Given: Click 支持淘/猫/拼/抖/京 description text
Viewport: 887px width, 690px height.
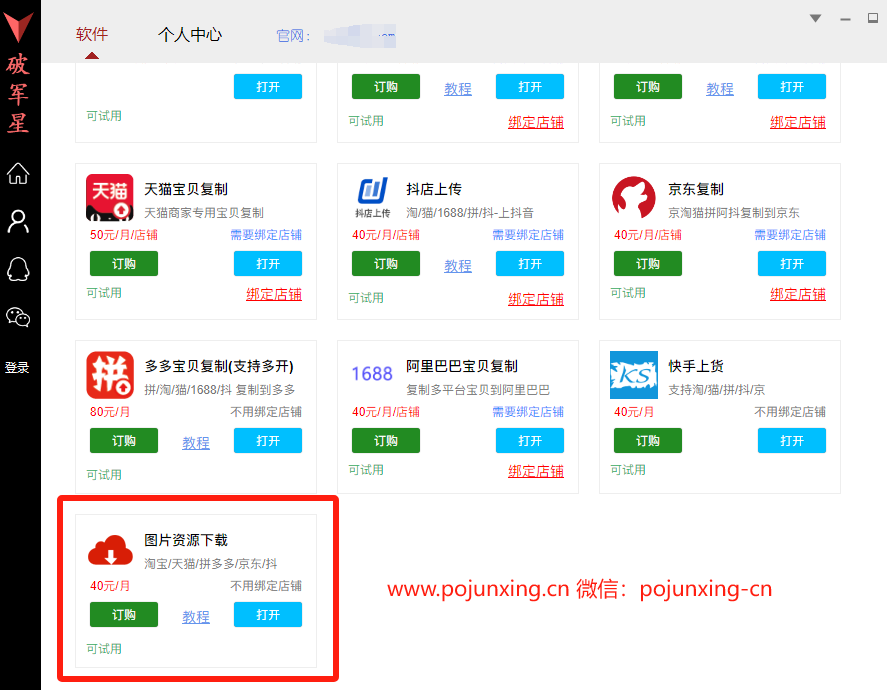Looking at the screenshot, I should [717, 390].
